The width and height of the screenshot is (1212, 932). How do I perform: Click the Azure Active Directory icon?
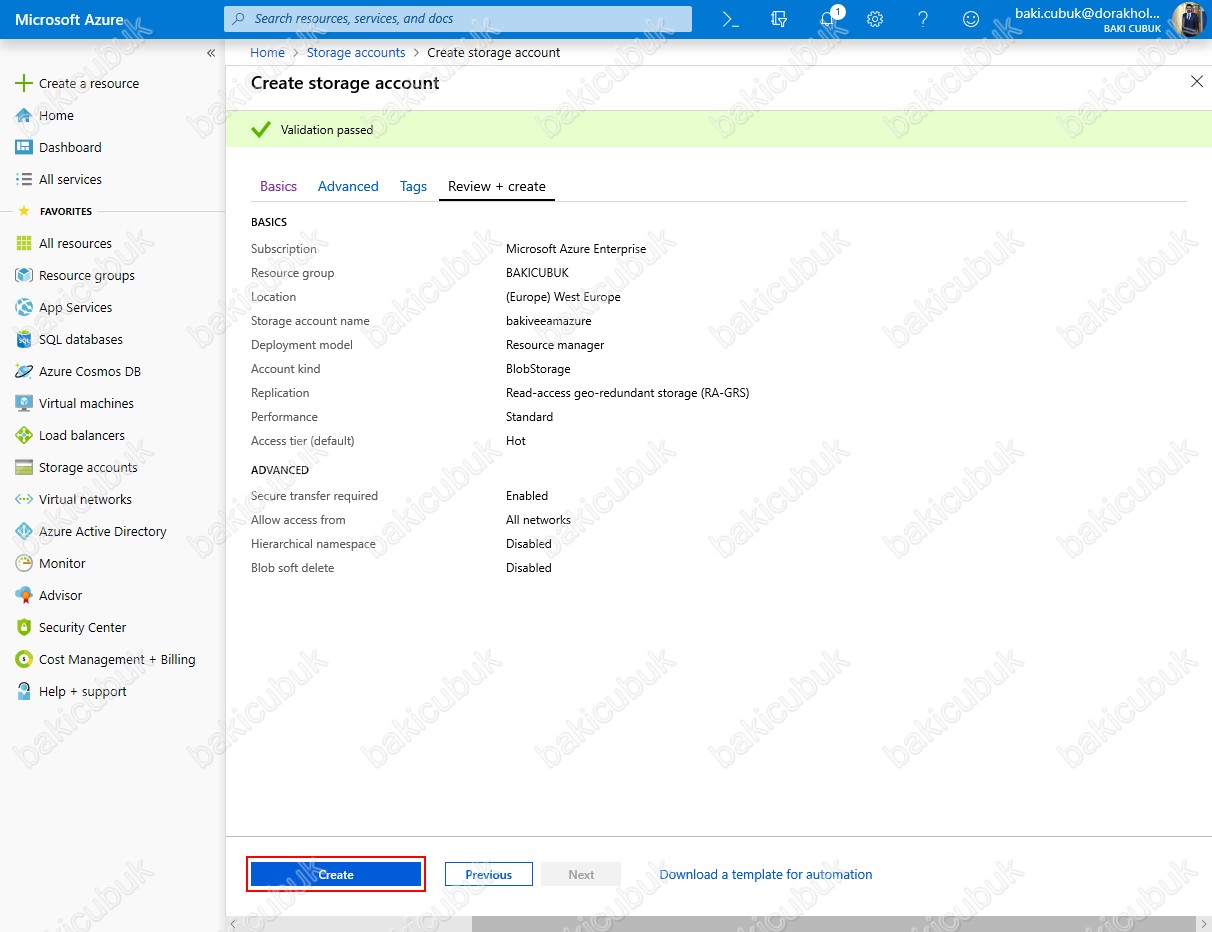(24, 531)
